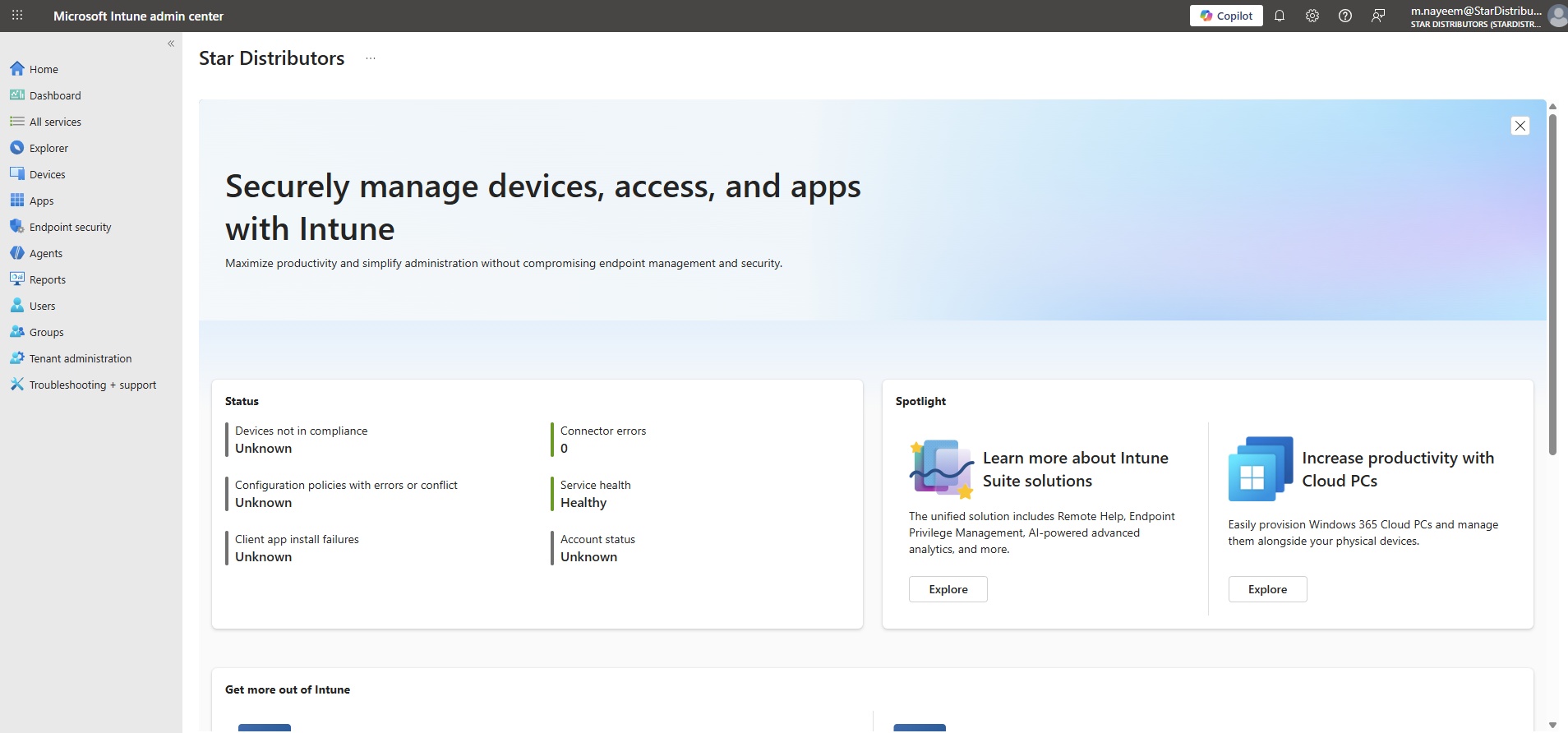
Task: Dismiss the Intune welcome banner
Action: point(1520,126)
